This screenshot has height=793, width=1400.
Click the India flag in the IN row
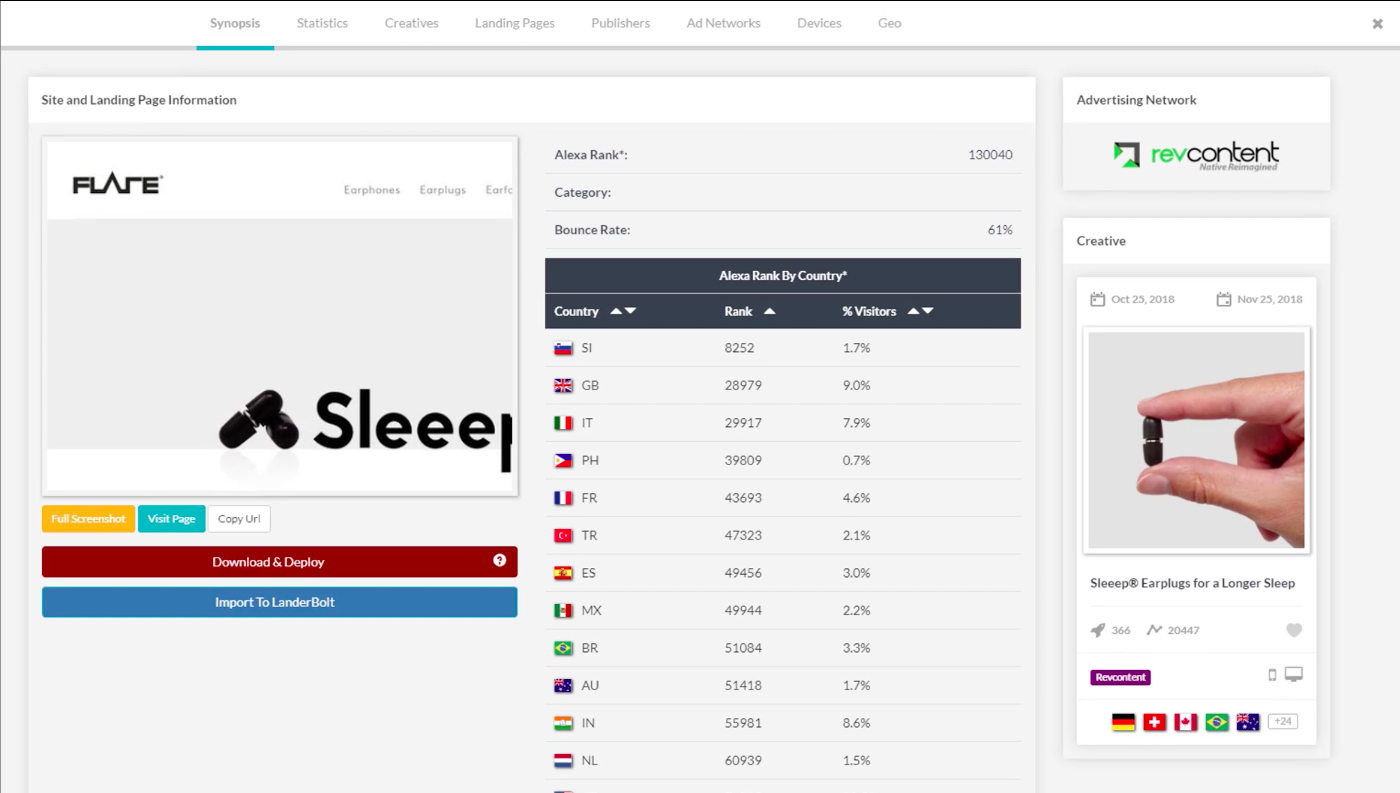coord(563,723)
